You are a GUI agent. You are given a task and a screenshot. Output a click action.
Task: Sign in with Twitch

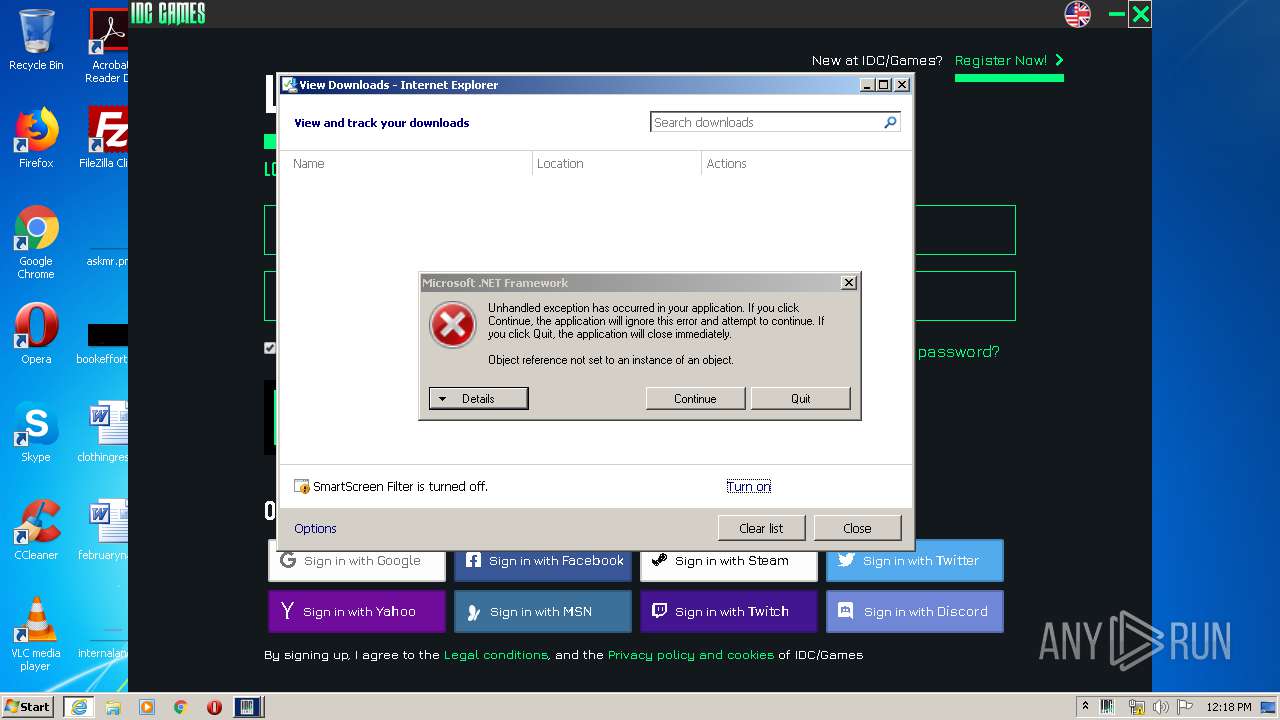coord(729,612)
